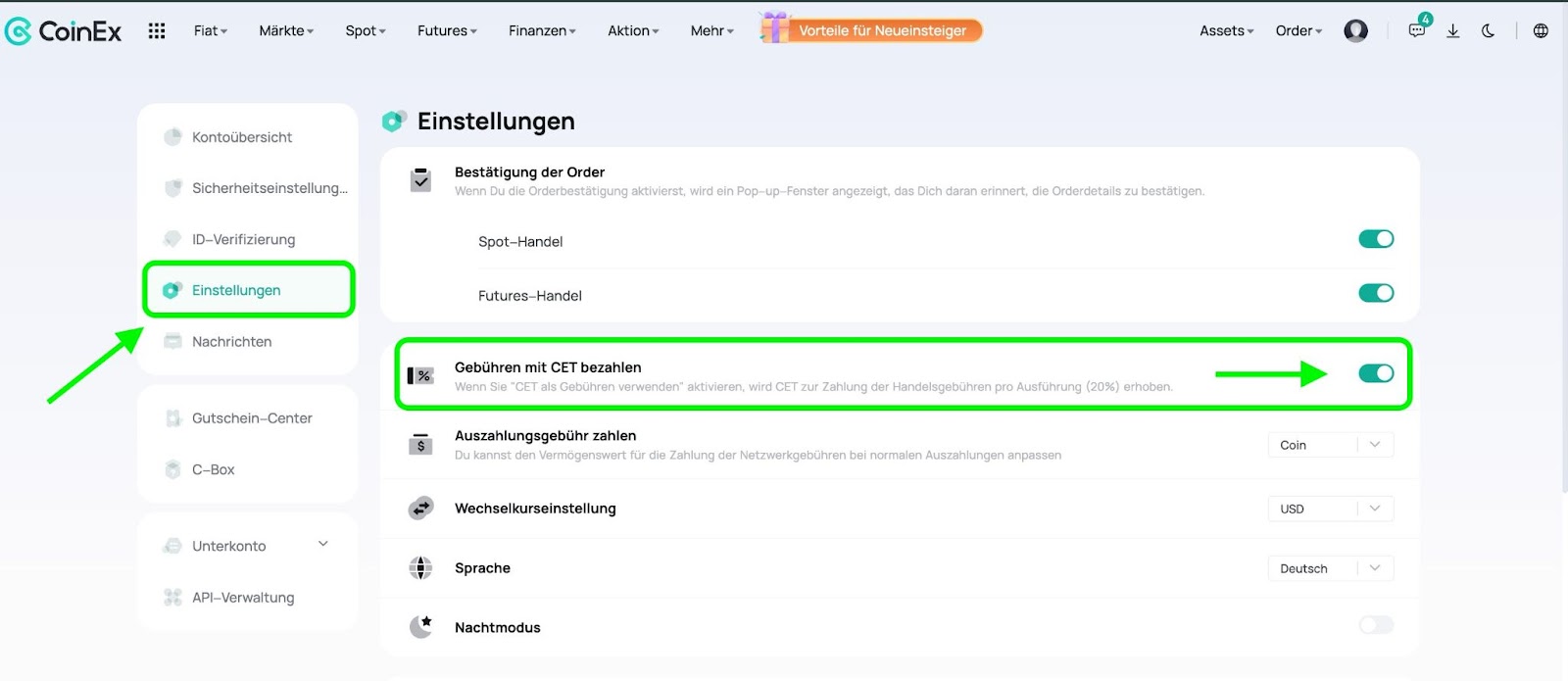This screenshot has width=1568, height=681.
Task: Click the gift box promo icon
Action: coord(774,27)
